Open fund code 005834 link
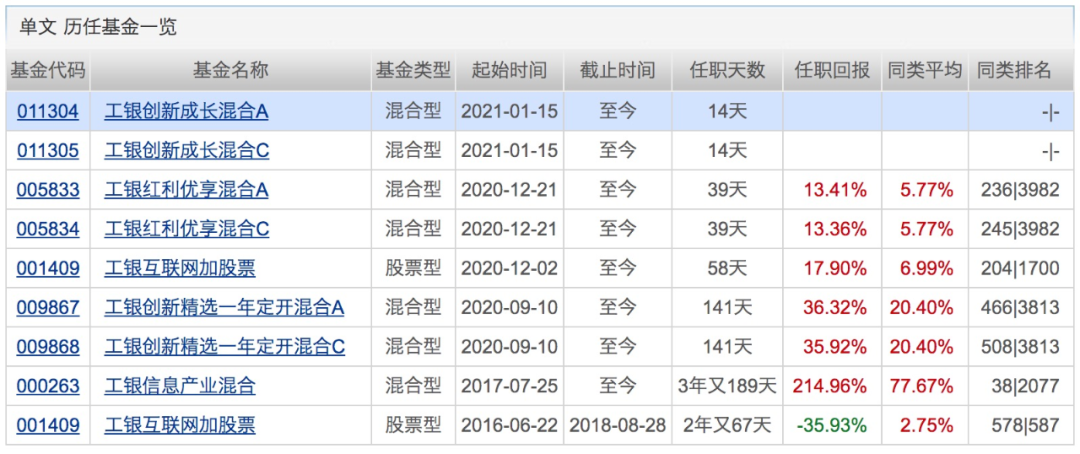Viewport: 1080px width, 454px height. 48,229
